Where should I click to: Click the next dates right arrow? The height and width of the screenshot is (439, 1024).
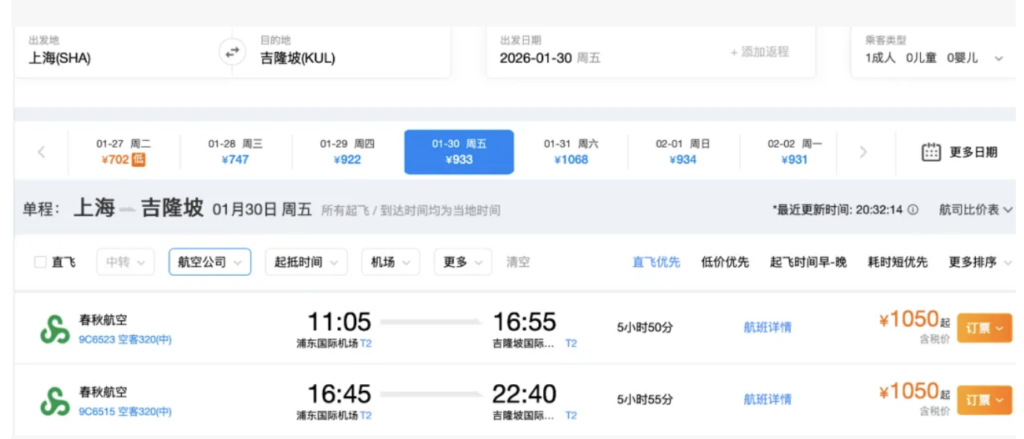863,152
